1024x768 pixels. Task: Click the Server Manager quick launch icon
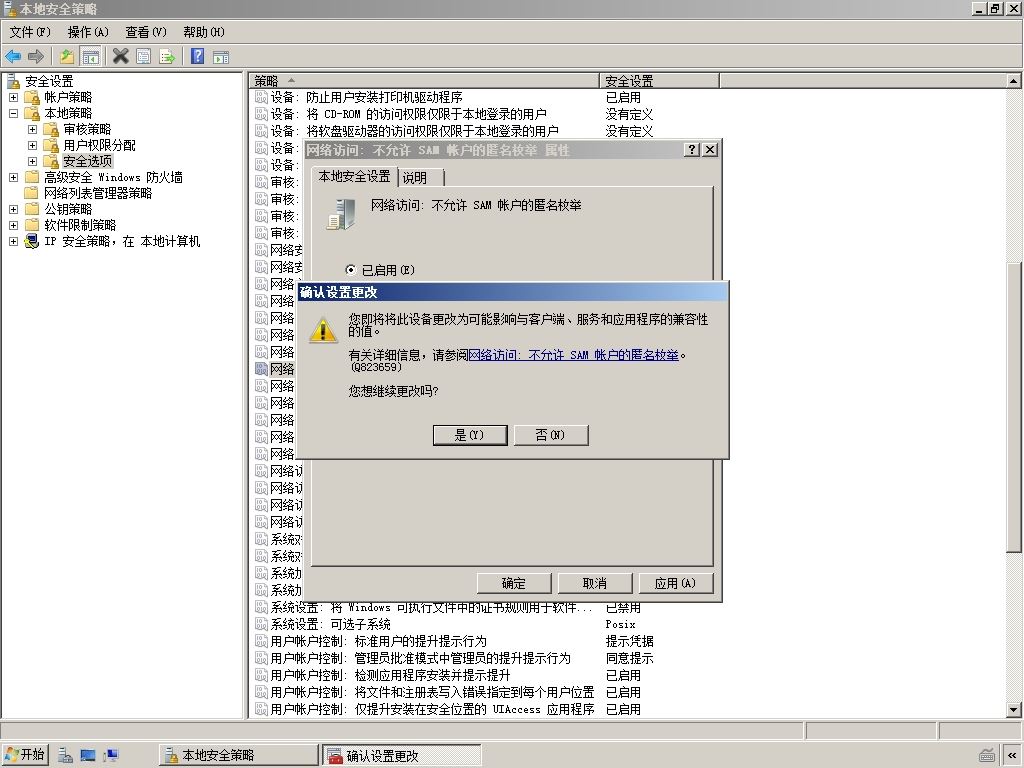pyautogui.click(x=65, y=756)
